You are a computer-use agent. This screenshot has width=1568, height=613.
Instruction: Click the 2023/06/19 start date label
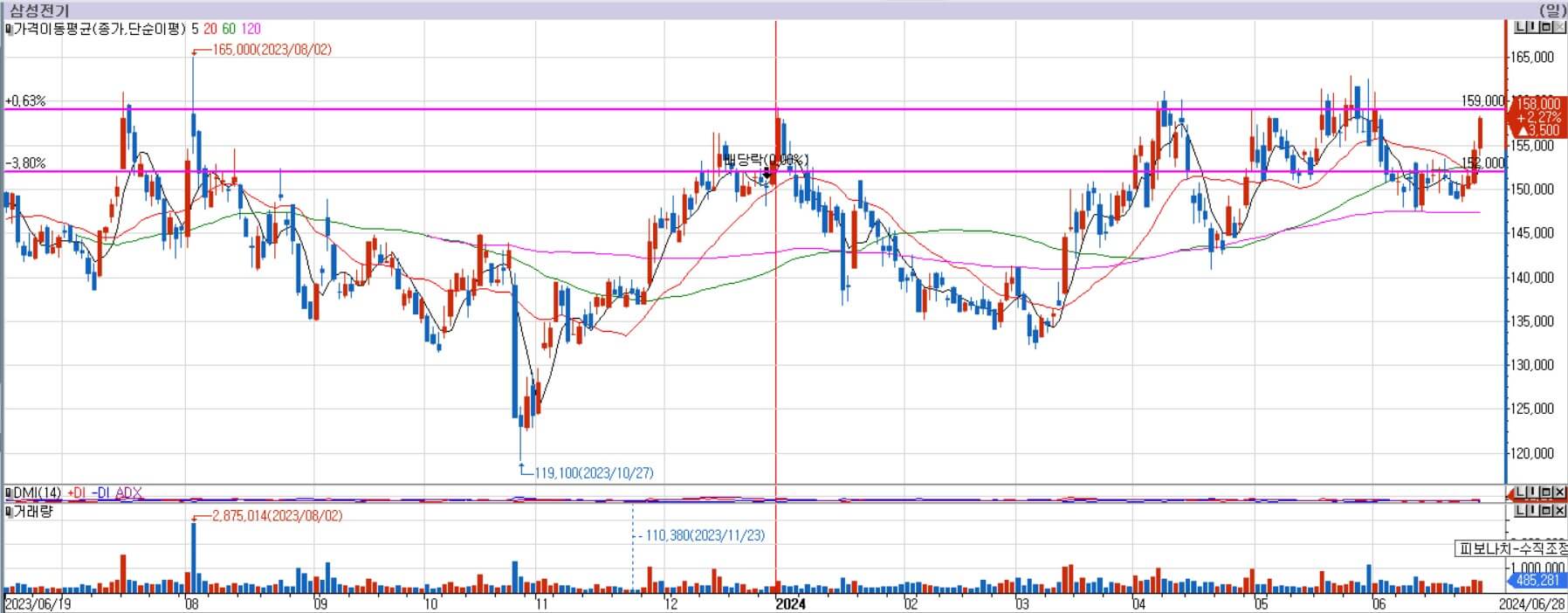click(36, 604)
